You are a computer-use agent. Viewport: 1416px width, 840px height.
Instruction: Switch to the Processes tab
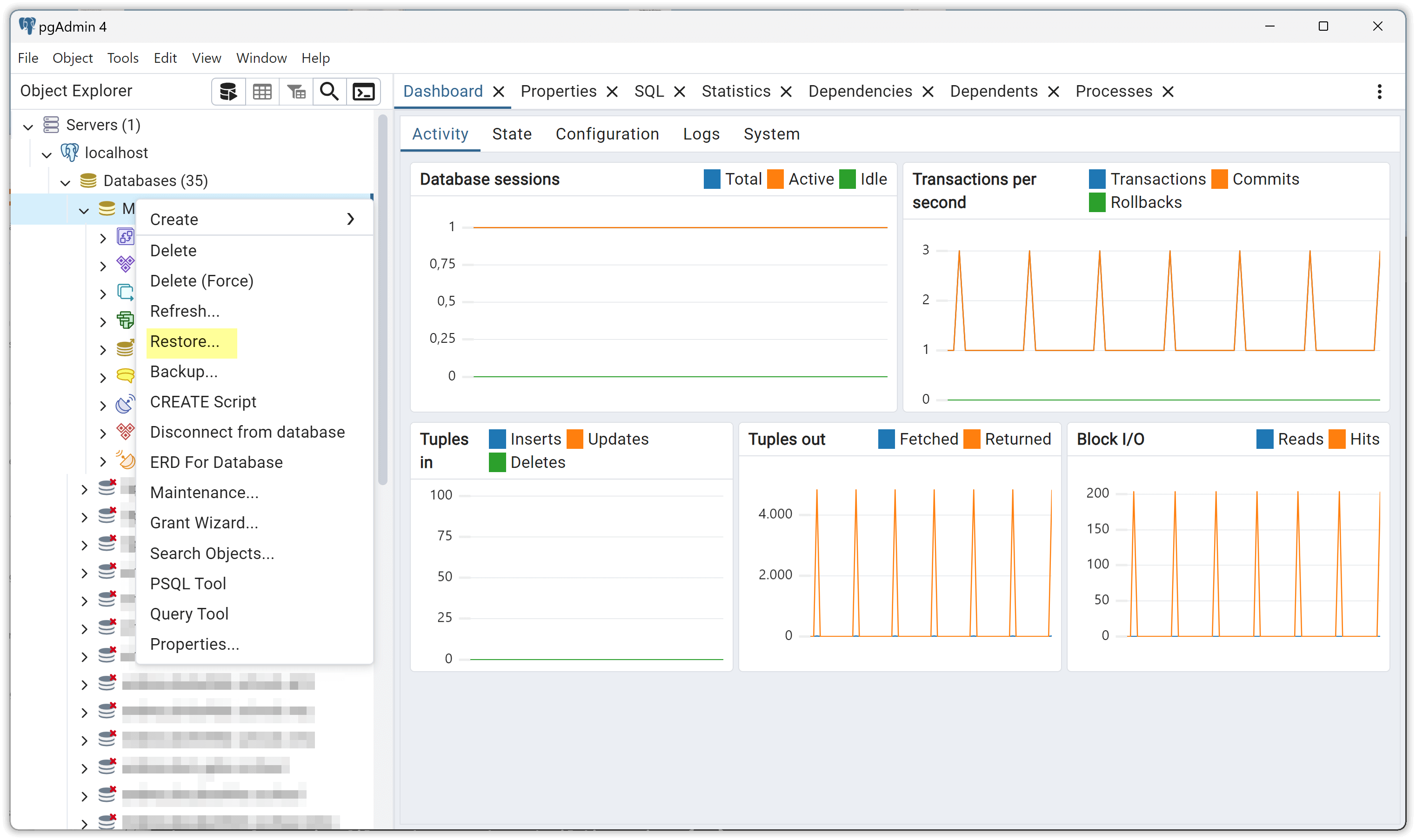(1113, 91)
